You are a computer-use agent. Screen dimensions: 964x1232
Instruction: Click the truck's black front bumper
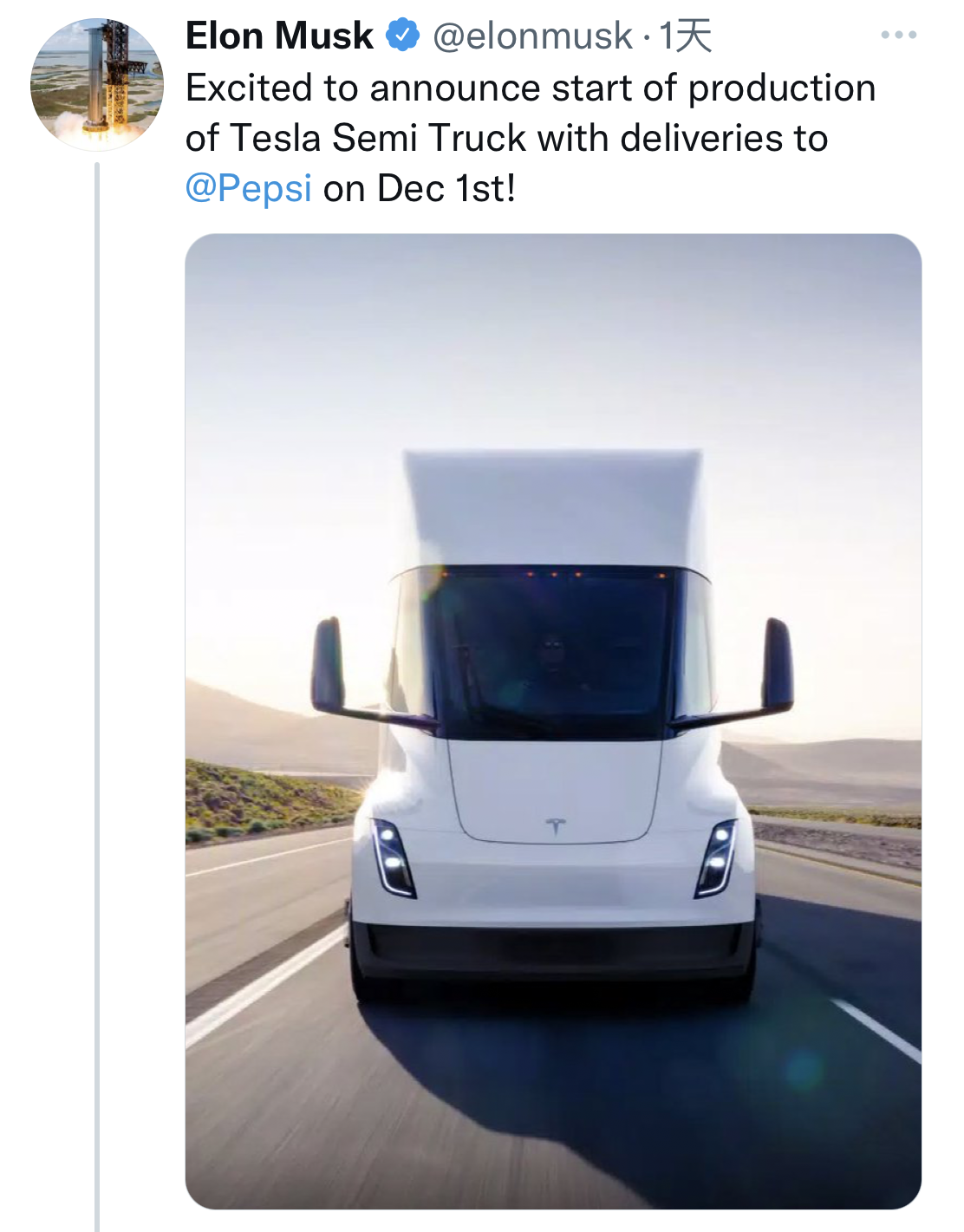click(x=553, y=949)
